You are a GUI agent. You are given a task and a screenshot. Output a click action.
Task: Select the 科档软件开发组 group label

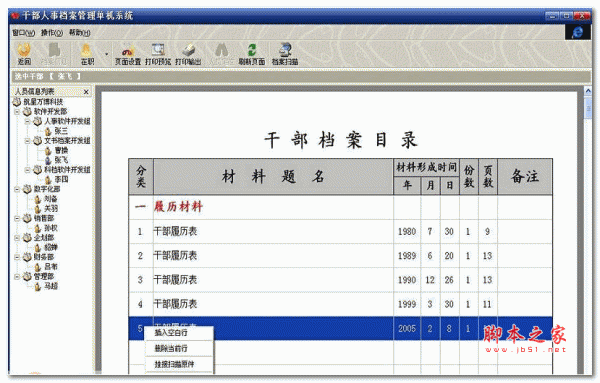click(67, 169)
